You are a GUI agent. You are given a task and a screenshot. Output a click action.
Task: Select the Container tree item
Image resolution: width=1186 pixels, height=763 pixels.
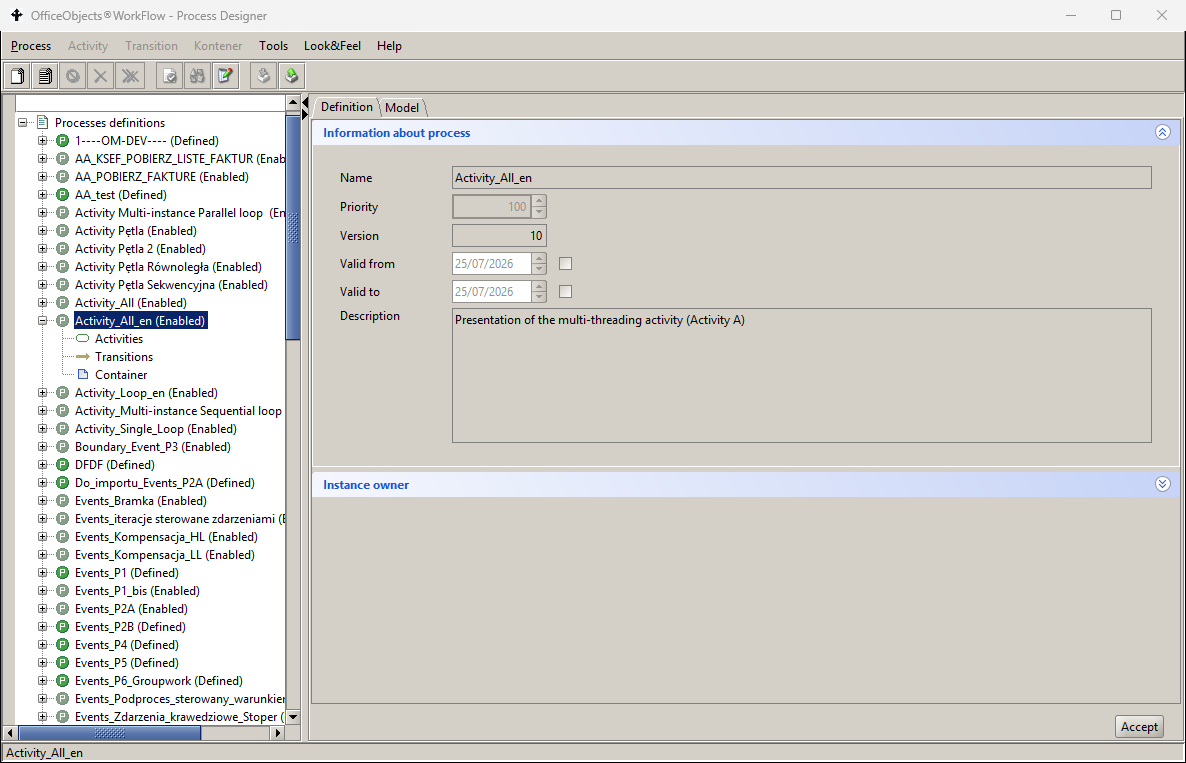[121, 374]
